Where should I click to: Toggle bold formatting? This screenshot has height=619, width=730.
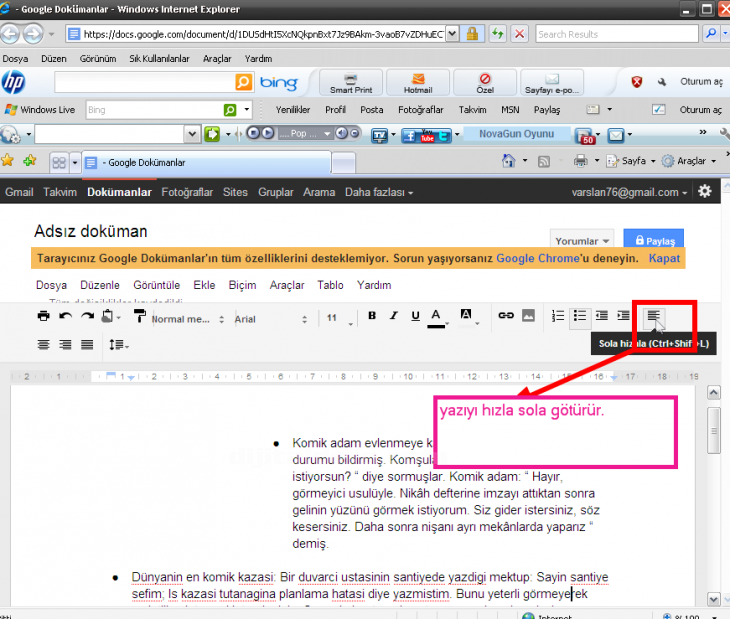[372, 316]
